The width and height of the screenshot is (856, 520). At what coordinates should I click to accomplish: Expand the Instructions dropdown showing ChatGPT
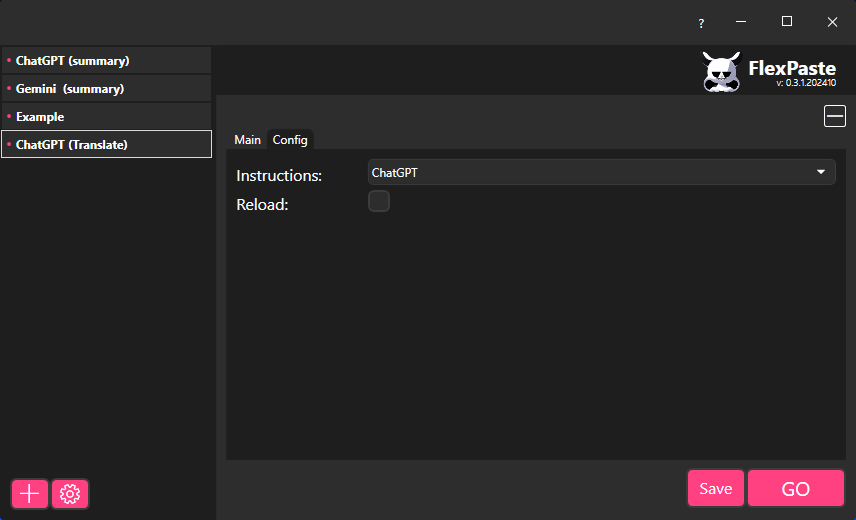[601, 172]
